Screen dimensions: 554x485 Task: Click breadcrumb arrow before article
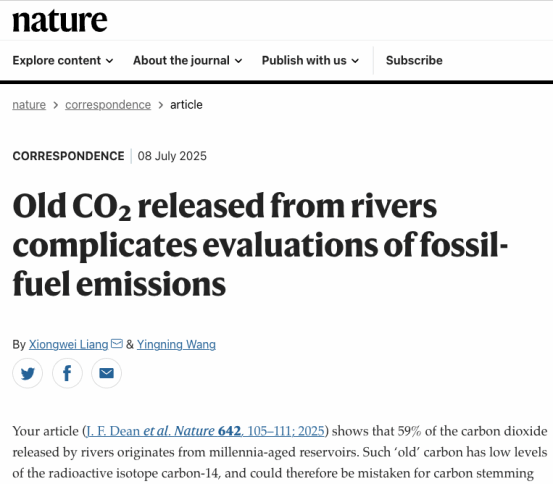click(161, 105)
